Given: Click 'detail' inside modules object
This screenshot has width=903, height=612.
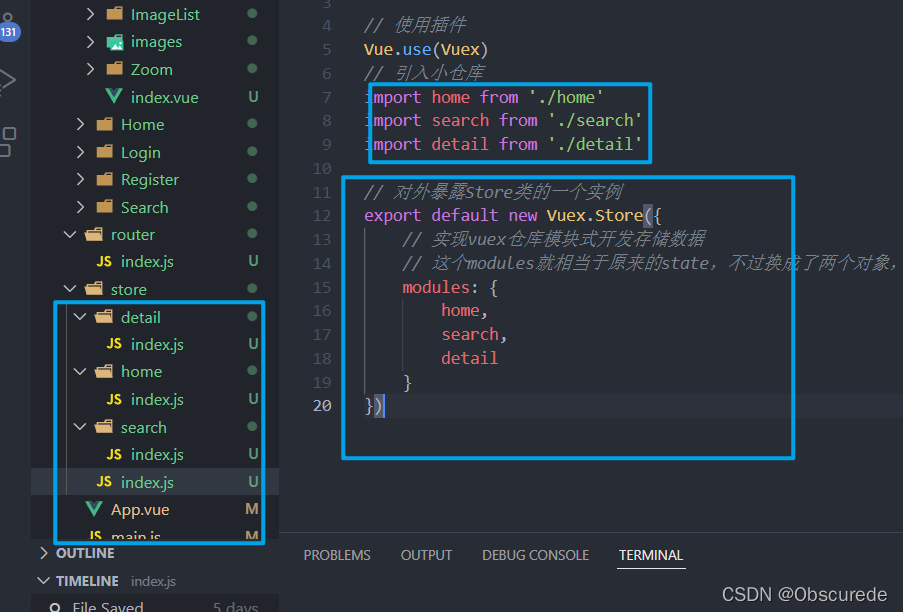Looking at the screenshot, I should [469, 358].
